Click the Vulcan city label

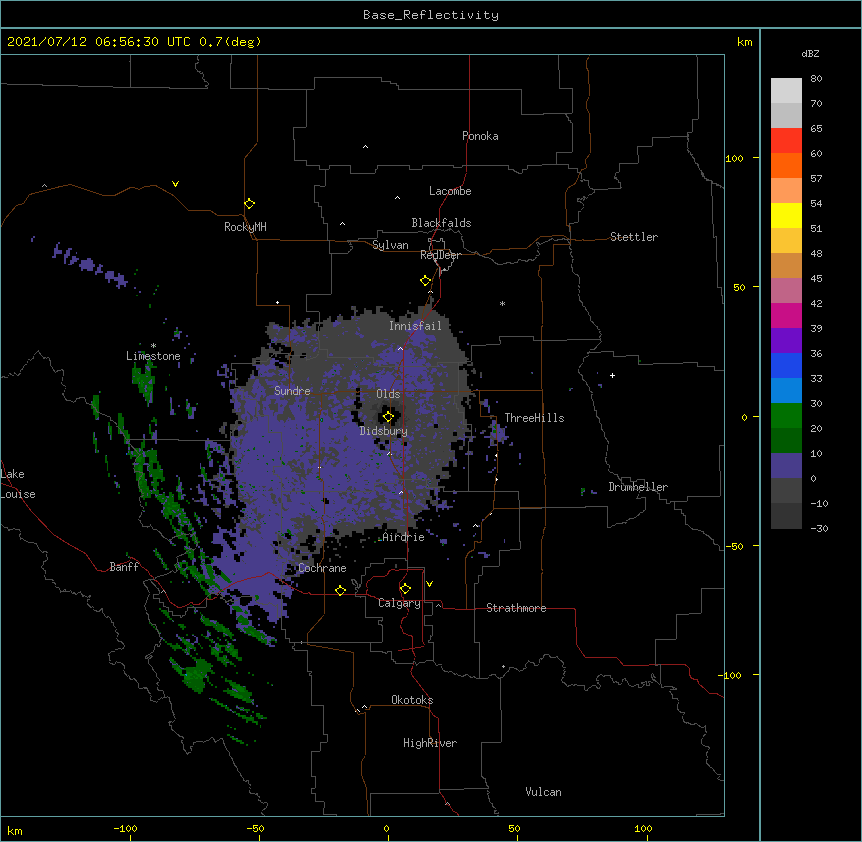[543, 792]
